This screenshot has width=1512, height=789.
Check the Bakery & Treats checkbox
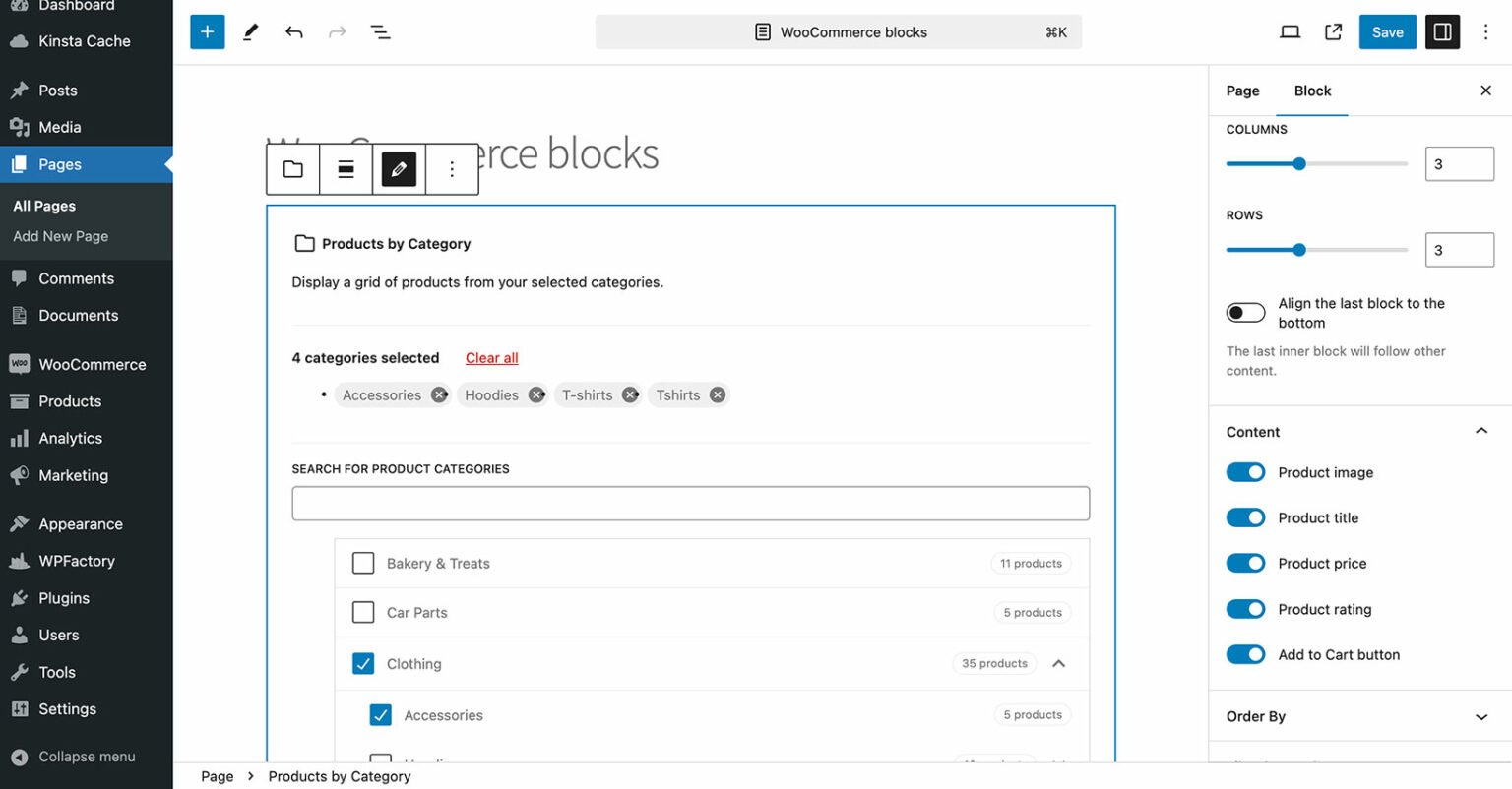point(363,563)
